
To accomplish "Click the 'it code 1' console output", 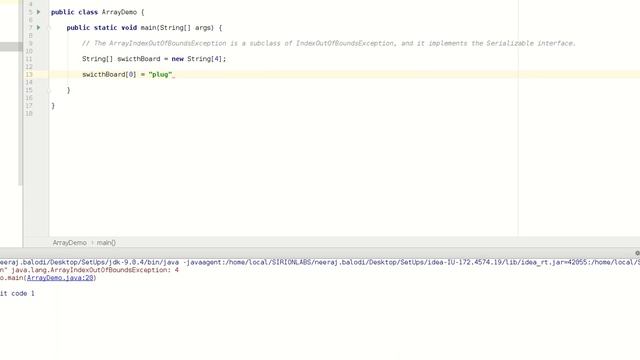I will pos(17,293).
